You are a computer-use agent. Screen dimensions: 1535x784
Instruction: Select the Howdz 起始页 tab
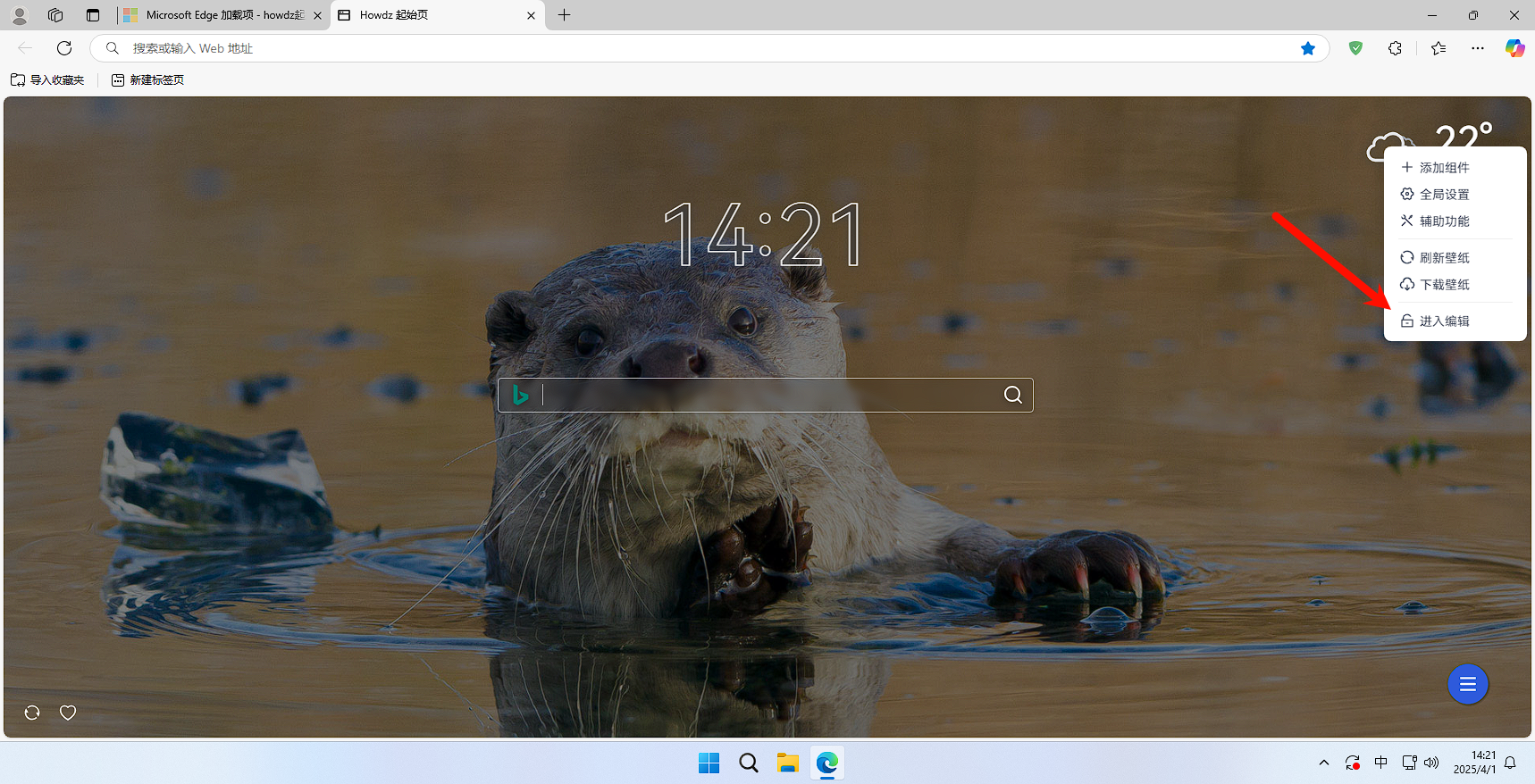click(438, 15)
